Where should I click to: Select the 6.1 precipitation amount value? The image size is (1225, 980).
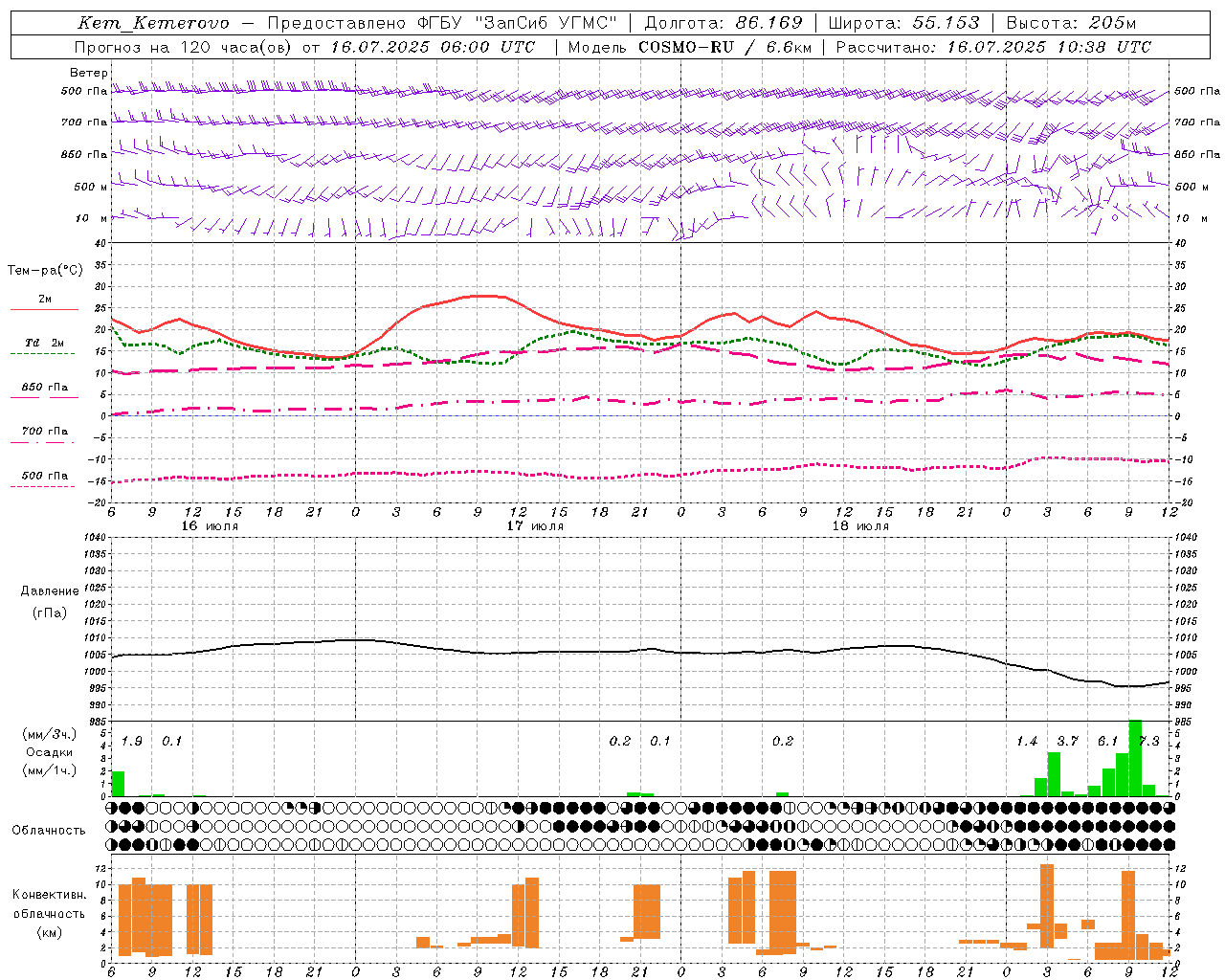(x=1107, y=741)
